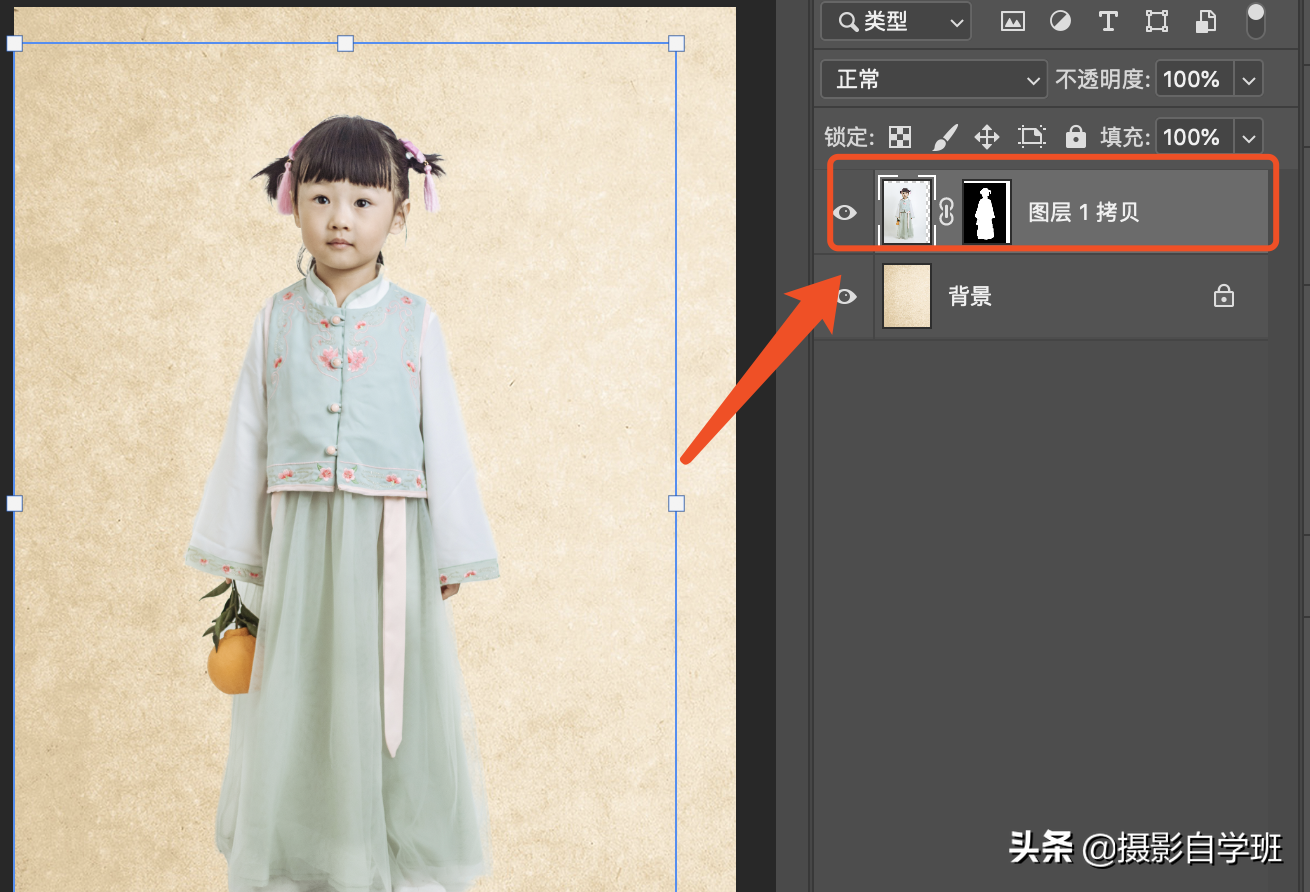
Task: Filter layers by shape layers icon
Action: pos(1157,21)
